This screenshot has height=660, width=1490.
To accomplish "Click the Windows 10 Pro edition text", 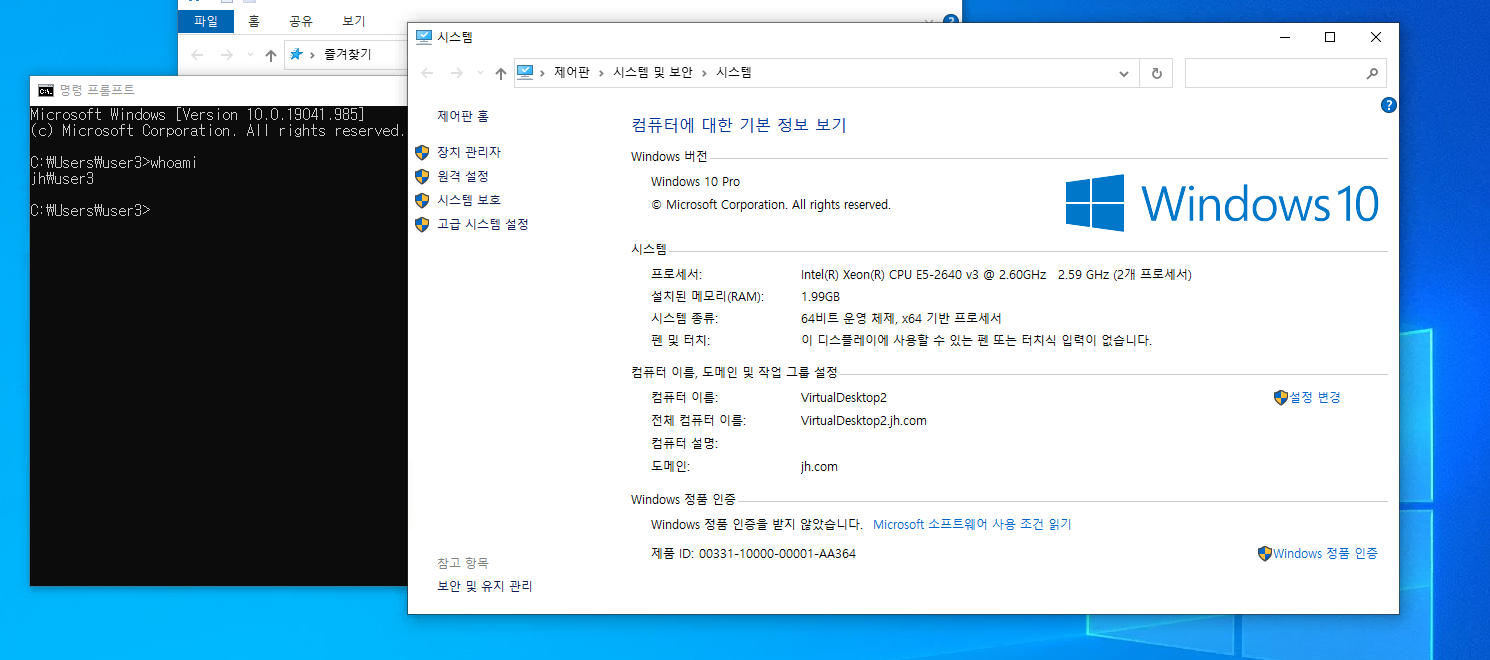I will 695,181.
